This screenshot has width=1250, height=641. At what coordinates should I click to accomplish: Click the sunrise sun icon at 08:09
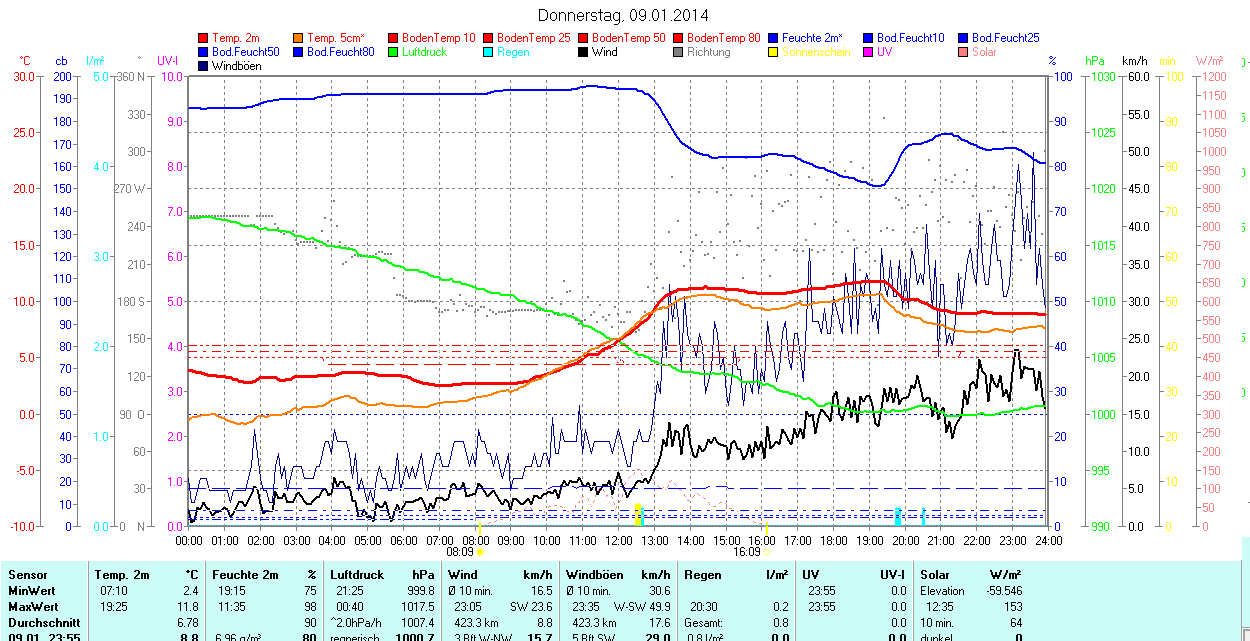pos(481,551)
